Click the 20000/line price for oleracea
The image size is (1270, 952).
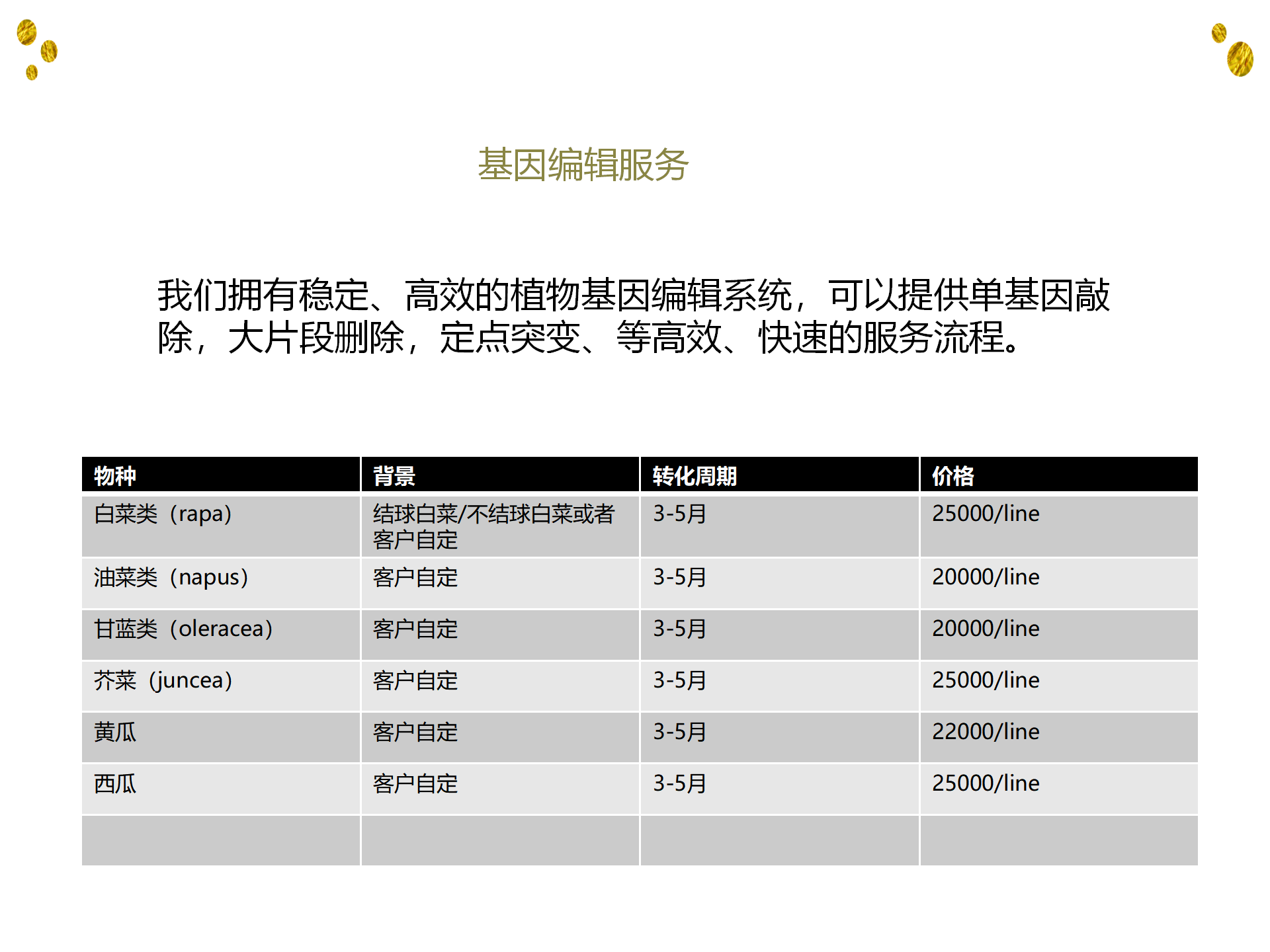pyautogui.click(x=1059, y=635)
